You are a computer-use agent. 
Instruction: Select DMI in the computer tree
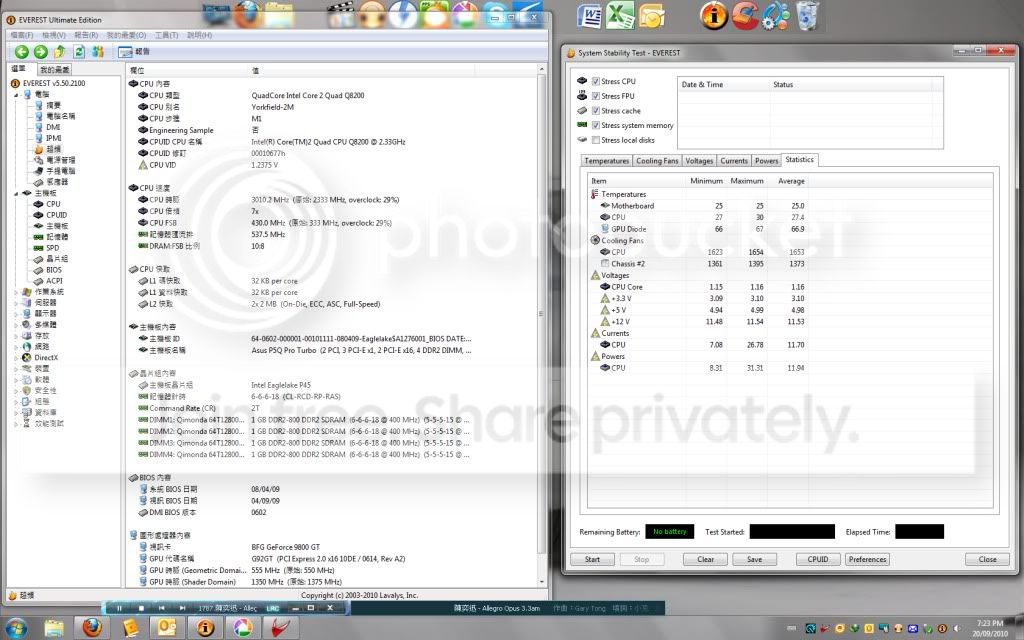coord(53,127)
